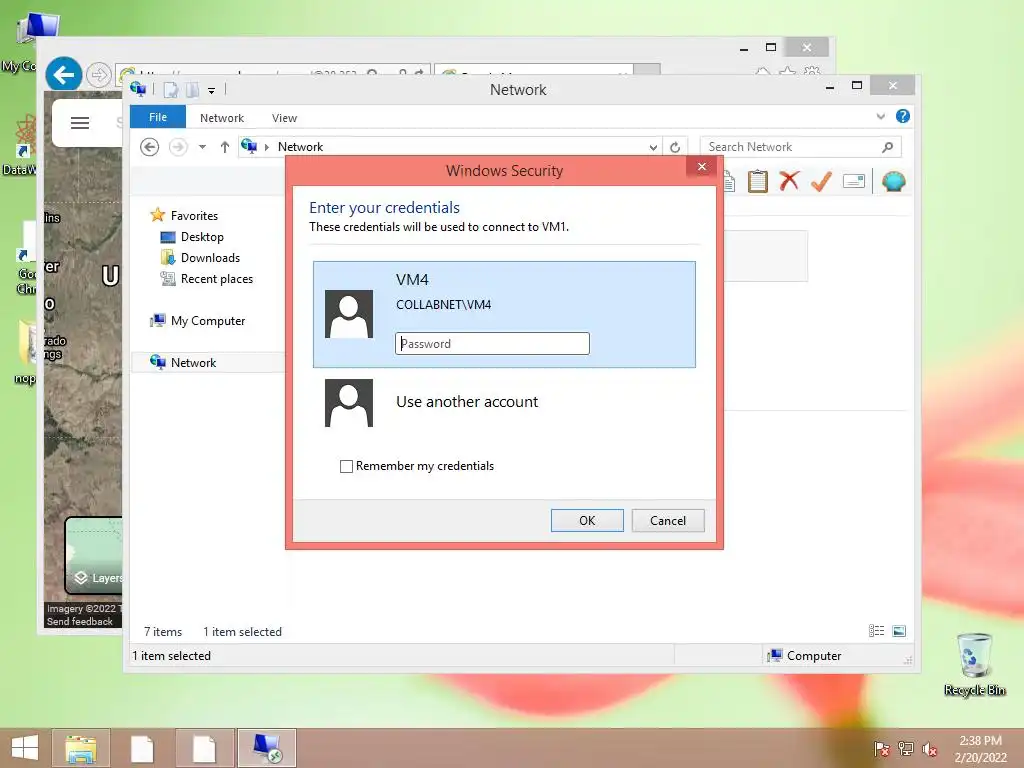Click the '7 items' status text
Screen dimensions: 1024x768
click(163, 632)
